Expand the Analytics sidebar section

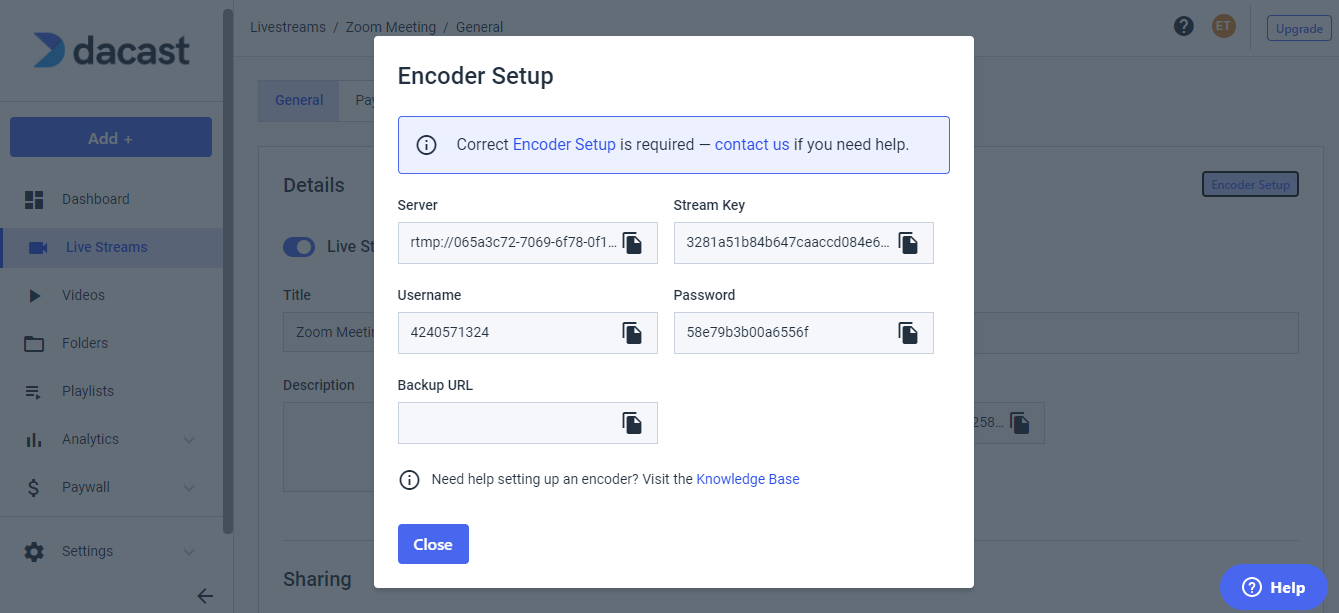click(189, 439)
